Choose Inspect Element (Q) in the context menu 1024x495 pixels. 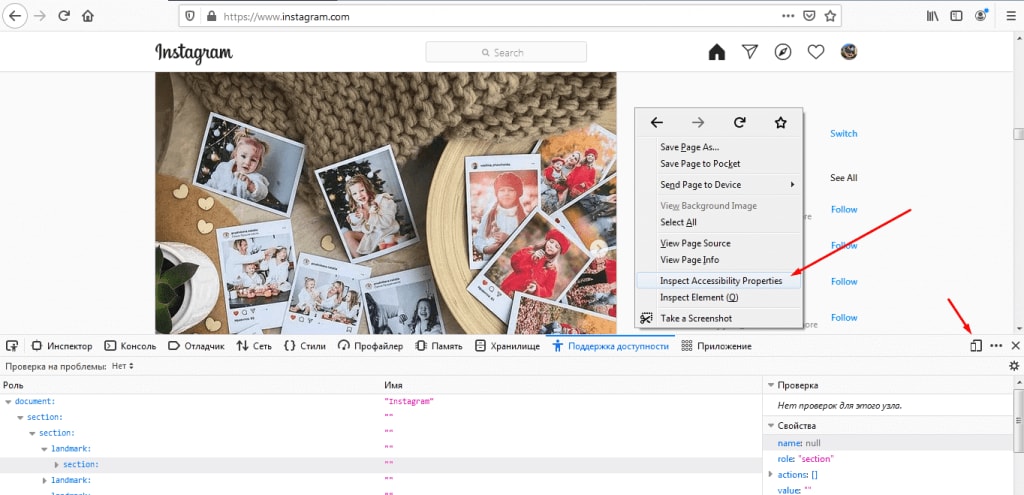719,297
